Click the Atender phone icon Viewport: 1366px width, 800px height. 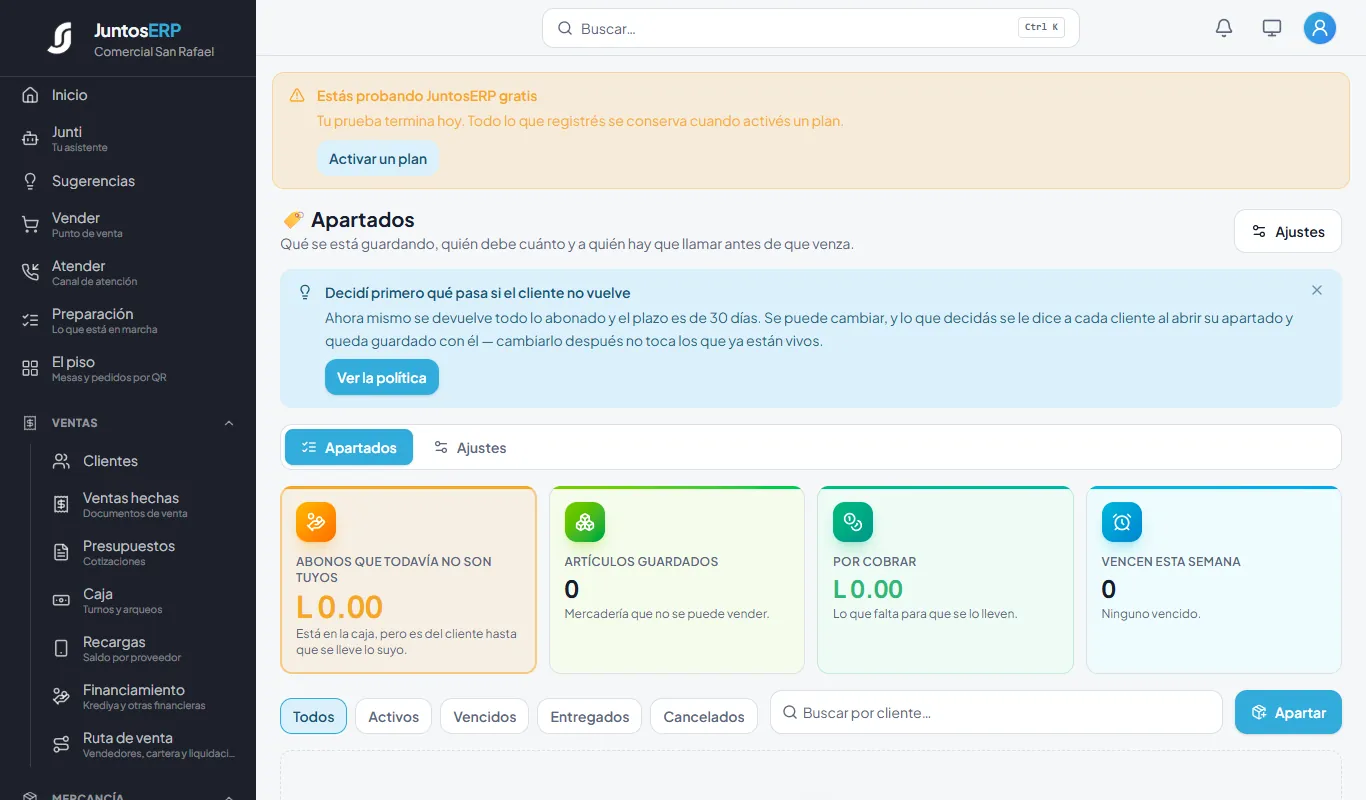click(x=30, y=272)
